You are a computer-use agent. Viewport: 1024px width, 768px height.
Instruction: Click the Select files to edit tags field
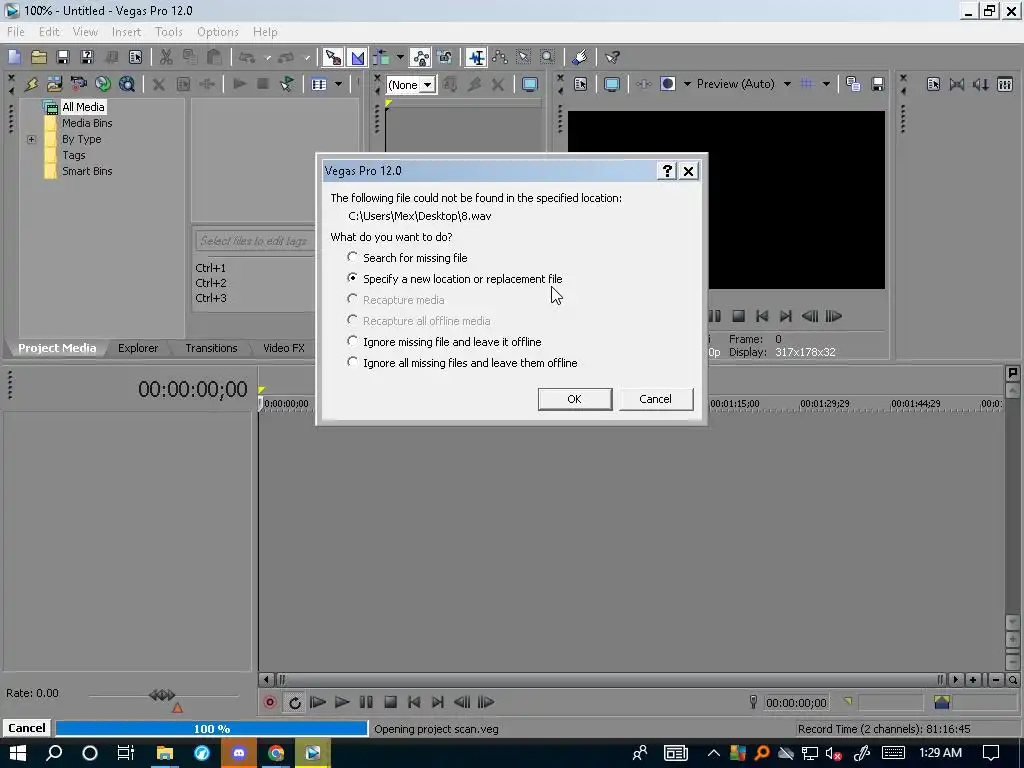[255, 241]
